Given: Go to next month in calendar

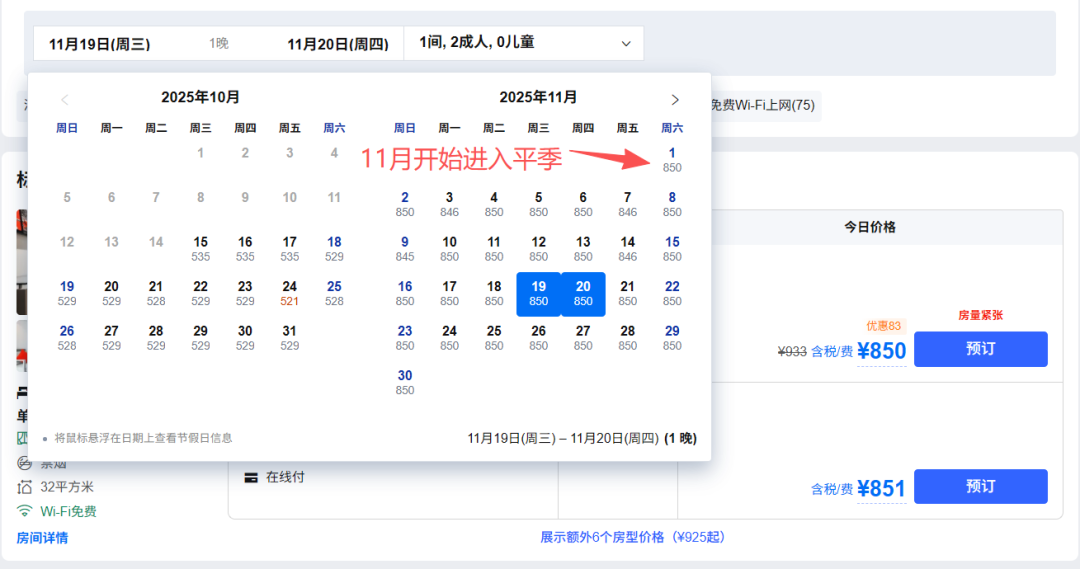Looking at the screenshot, I should (675, 100).
